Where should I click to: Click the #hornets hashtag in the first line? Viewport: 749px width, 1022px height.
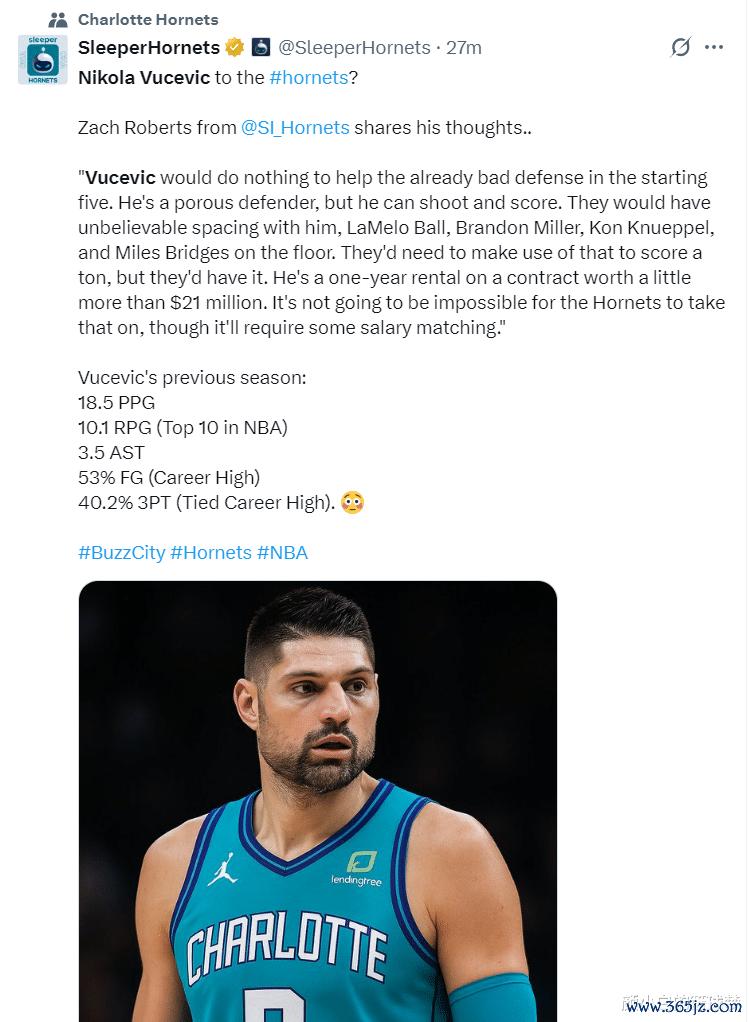click(x=307, y=77)
